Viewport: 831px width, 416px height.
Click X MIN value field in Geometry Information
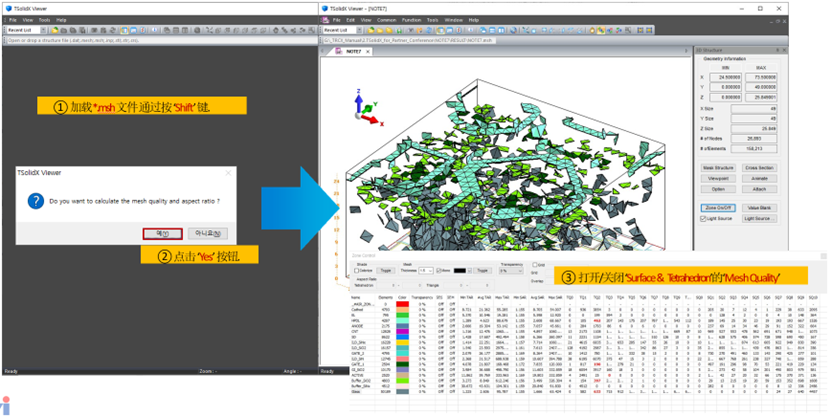click(x=726, y=77)
